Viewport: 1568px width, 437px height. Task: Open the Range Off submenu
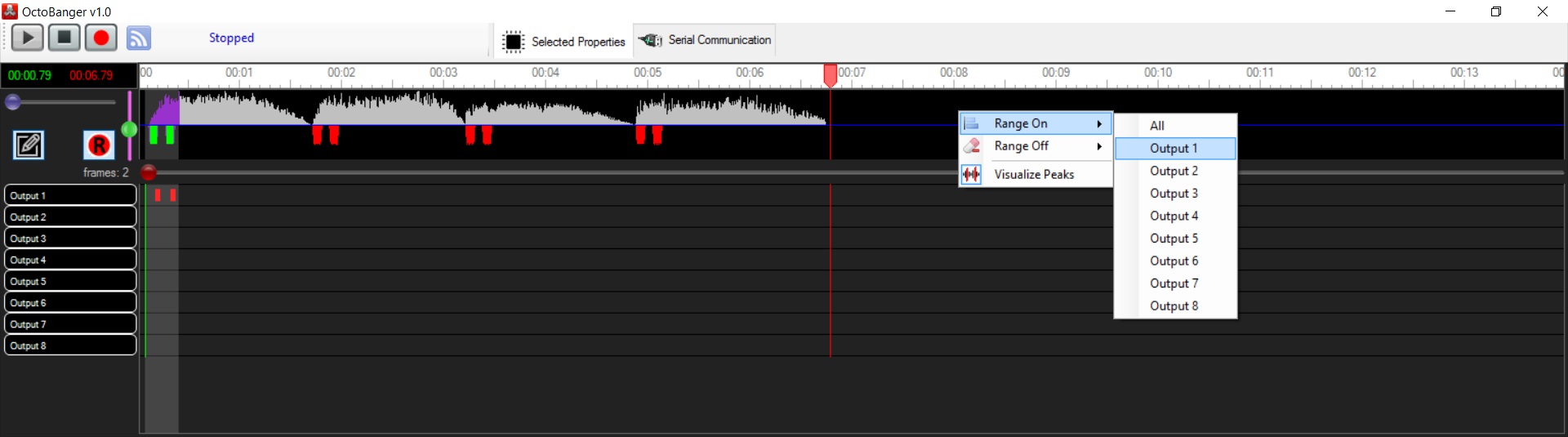click(1036, 146)
